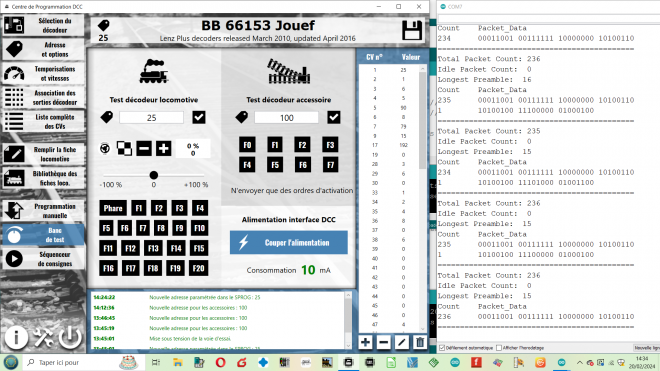660x371 pixels.
Task: Click the locomotive speed slider handle
Action: pyautogui.click(x=154, y=175)
